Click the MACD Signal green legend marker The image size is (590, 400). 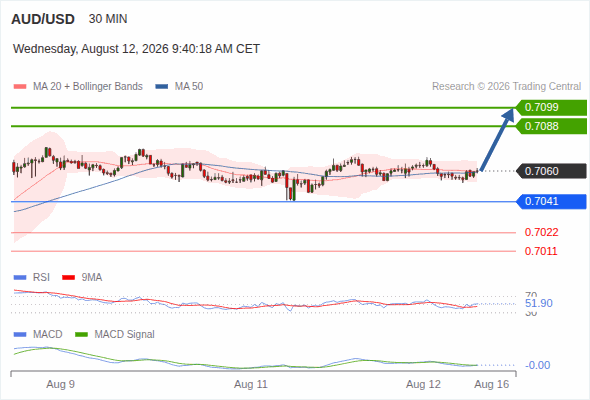point(81,335)
